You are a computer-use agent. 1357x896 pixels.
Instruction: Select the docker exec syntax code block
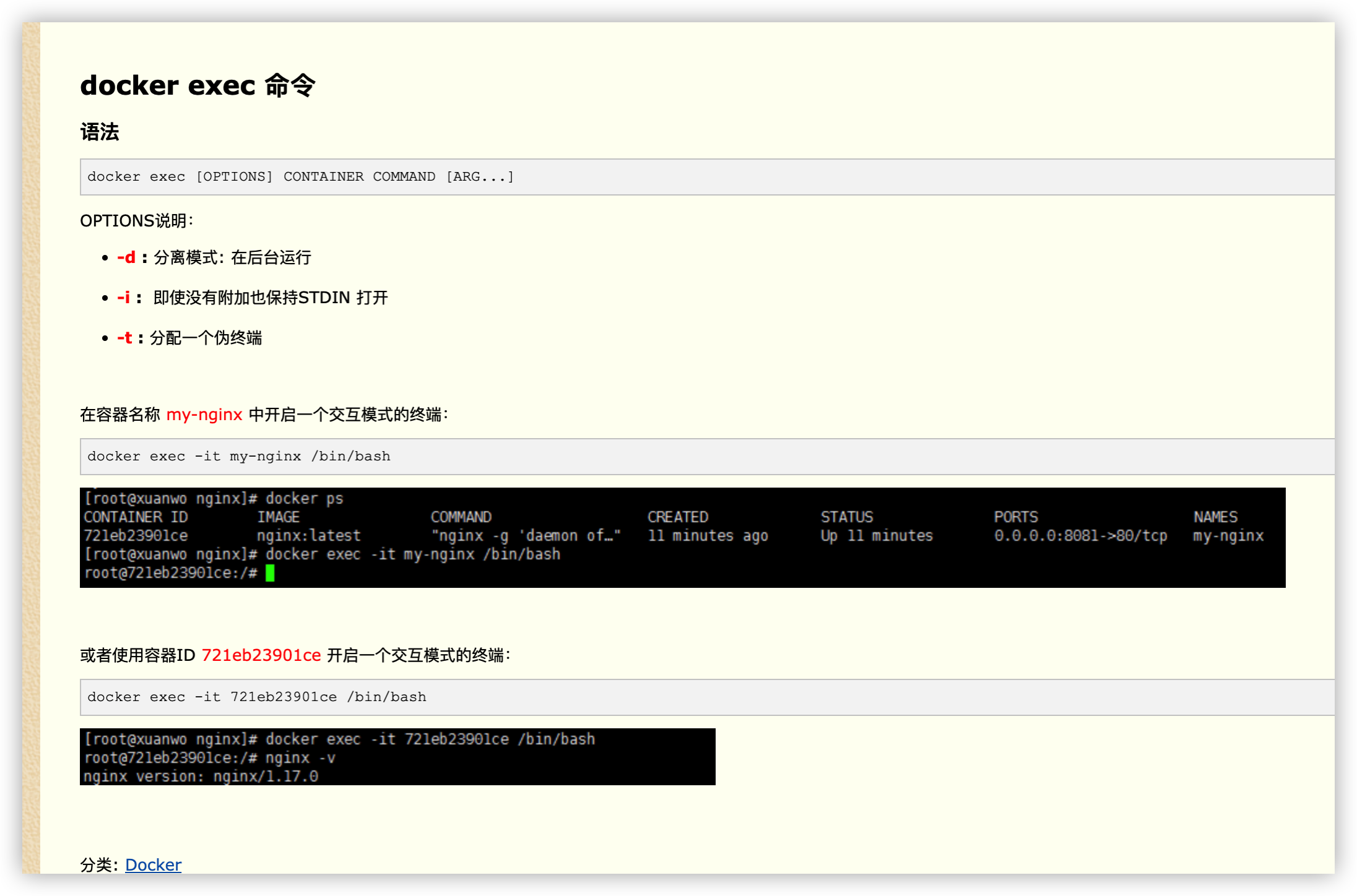pyautogui.click(x=300, y=176)
